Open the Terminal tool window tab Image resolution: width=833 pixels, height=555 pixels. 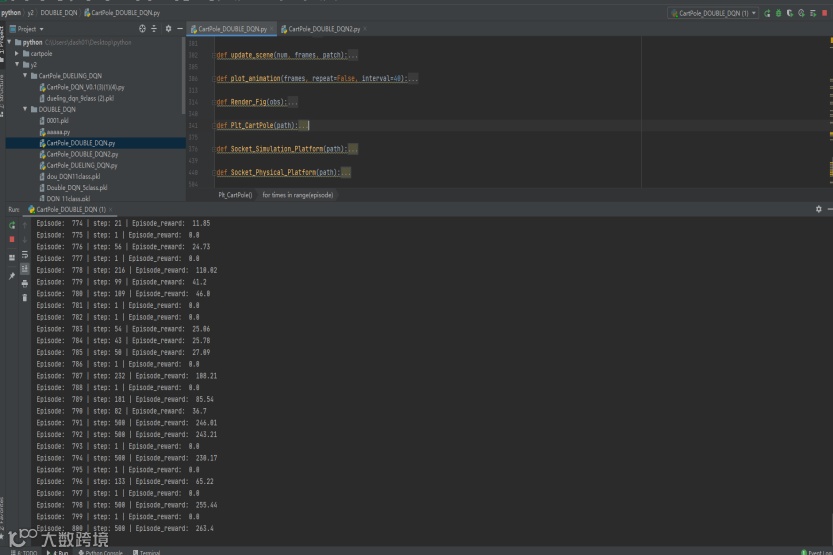tap(147, 552)
